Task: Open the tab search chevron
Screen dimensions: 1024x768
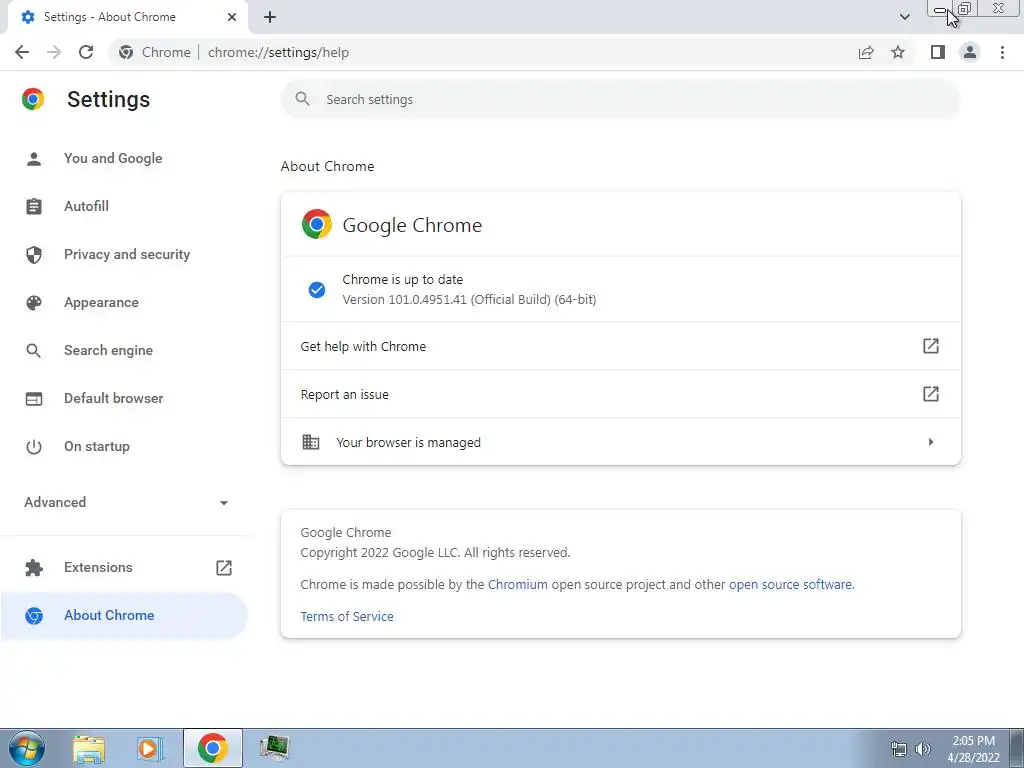Action: pyautogui.click(x=904, y=17)
